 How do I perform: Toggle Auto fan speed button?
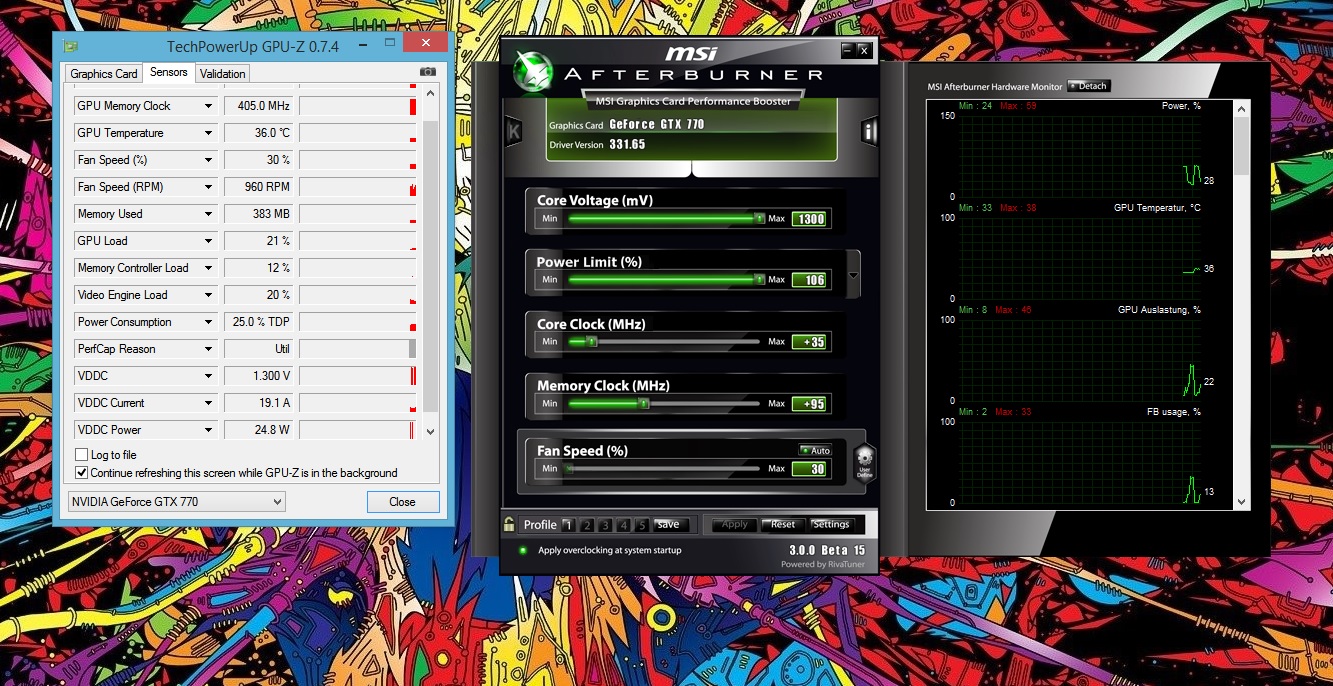click(815, 450)
